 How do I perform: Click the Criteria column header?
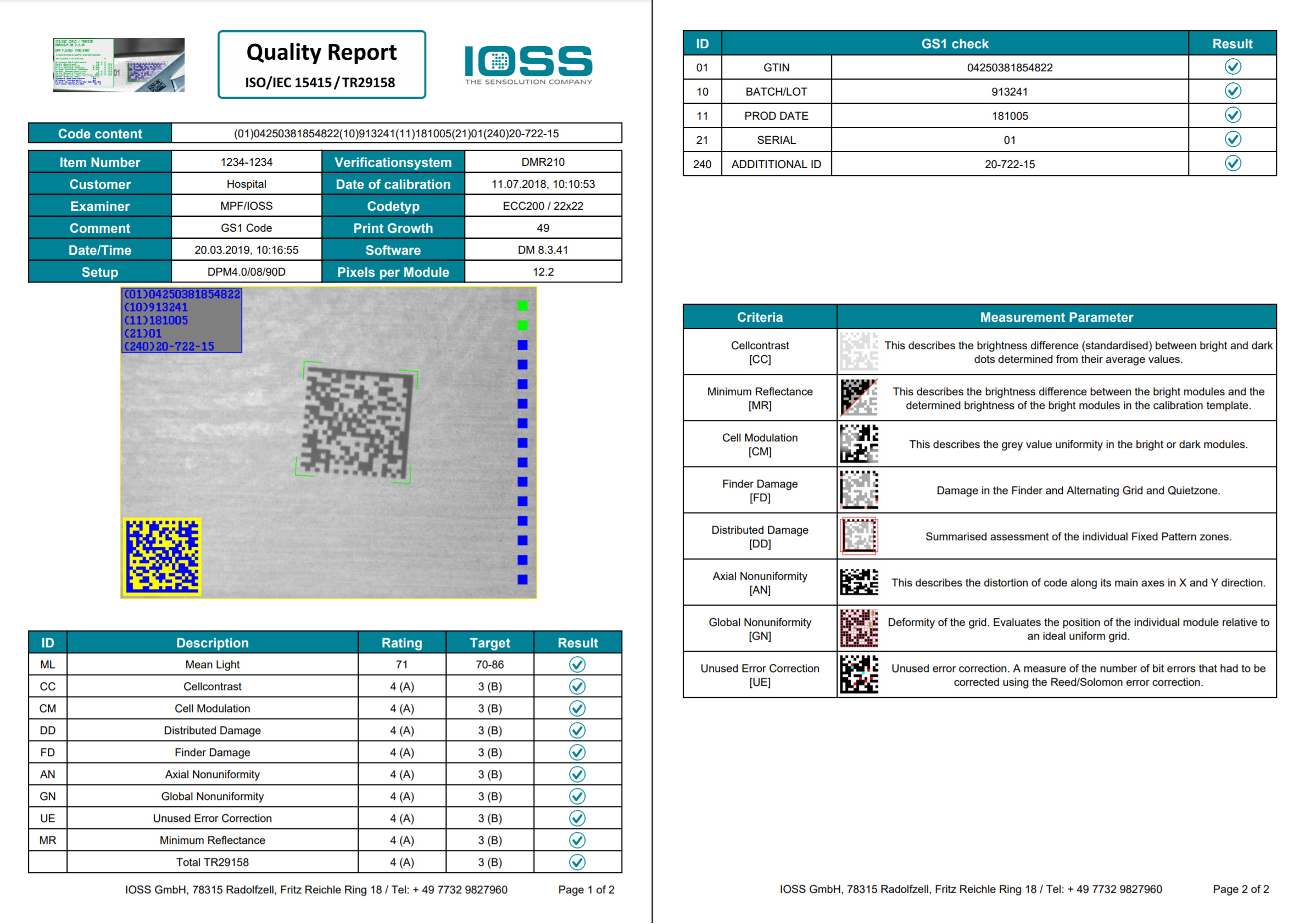760,317
